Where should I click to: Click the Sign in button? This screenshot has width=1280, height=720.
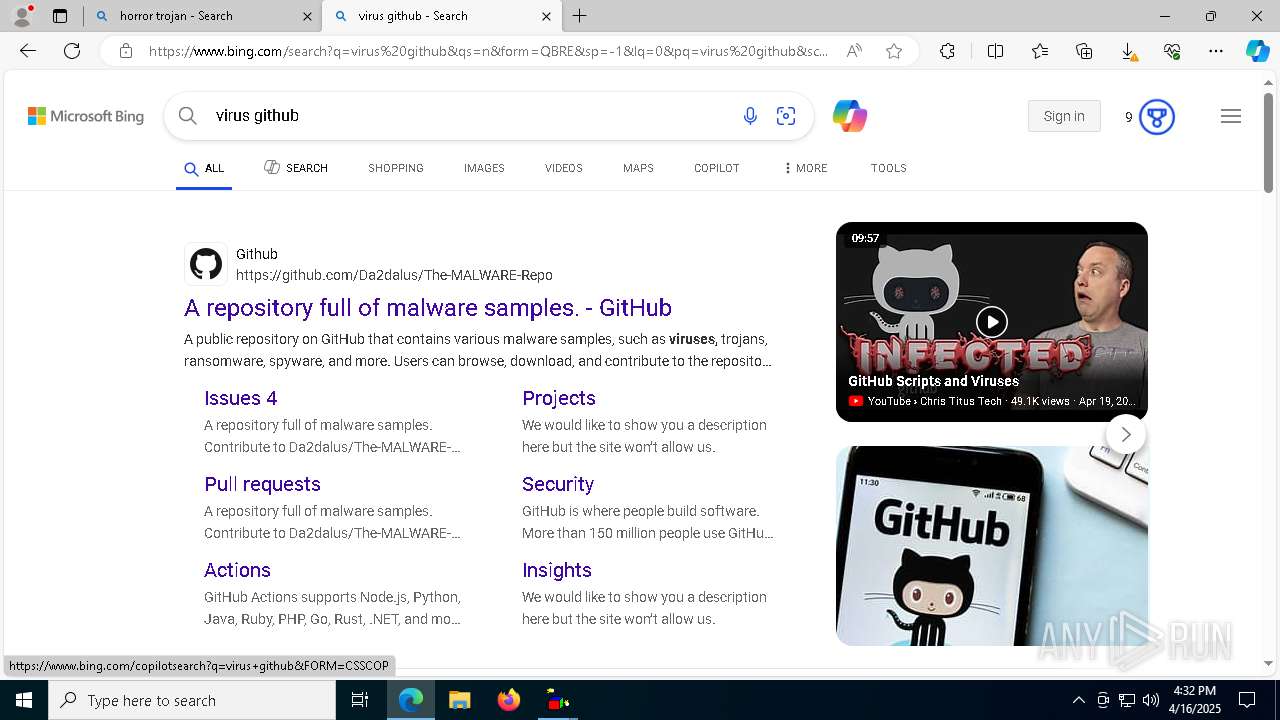[1064, 116]
